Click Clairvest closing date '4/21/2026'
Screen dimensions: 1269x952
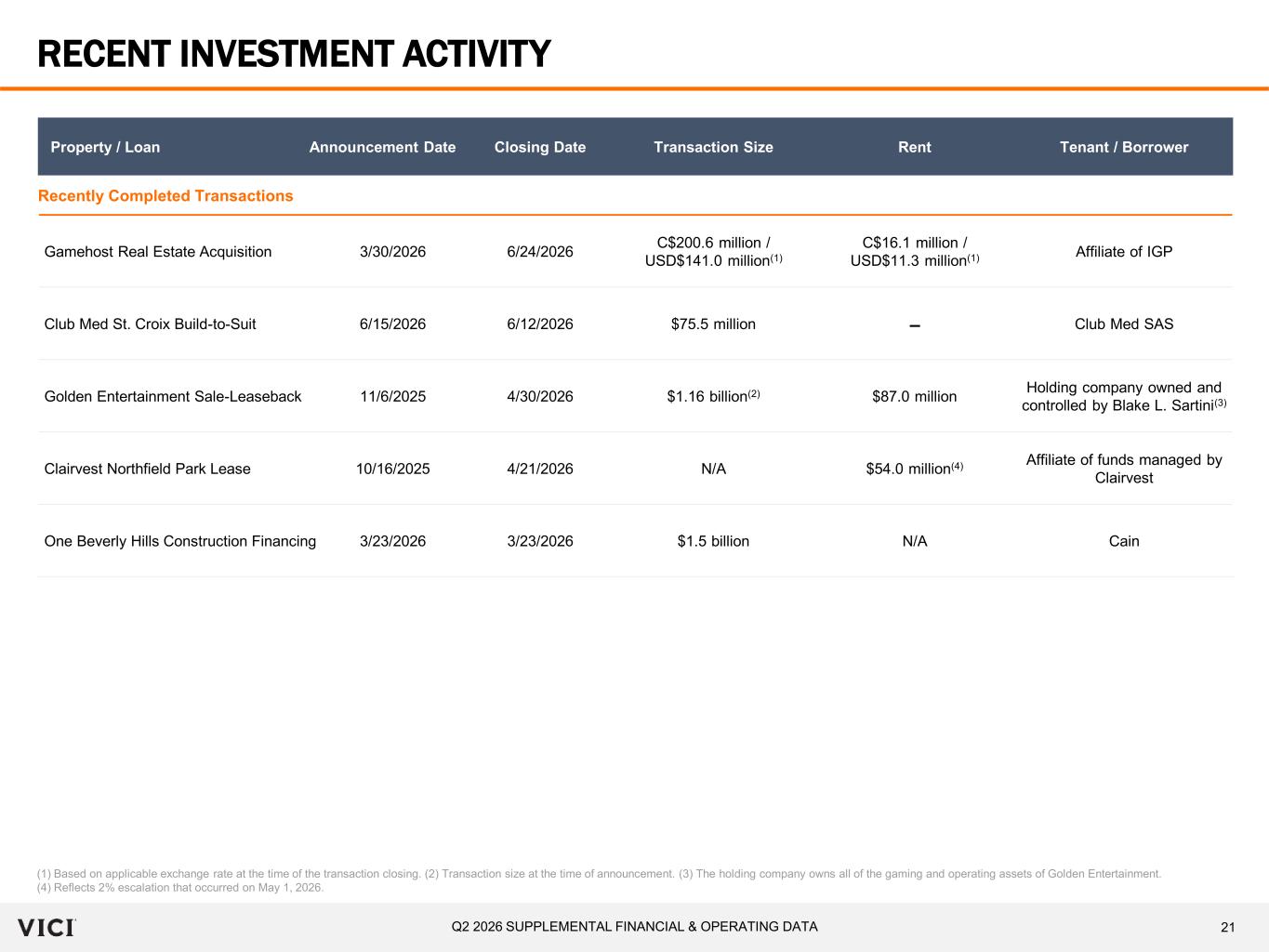tap(540, 469)
